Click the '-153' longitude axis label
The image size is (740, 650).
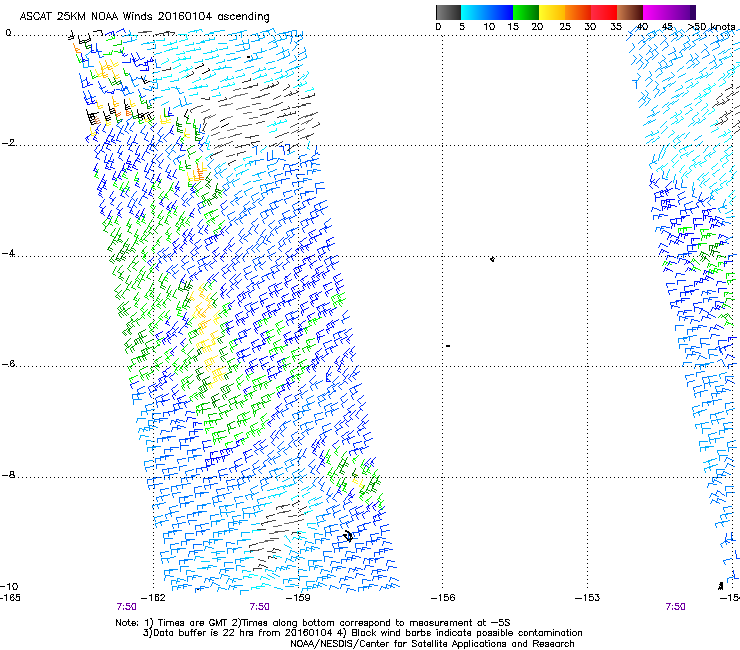[588, 598]
